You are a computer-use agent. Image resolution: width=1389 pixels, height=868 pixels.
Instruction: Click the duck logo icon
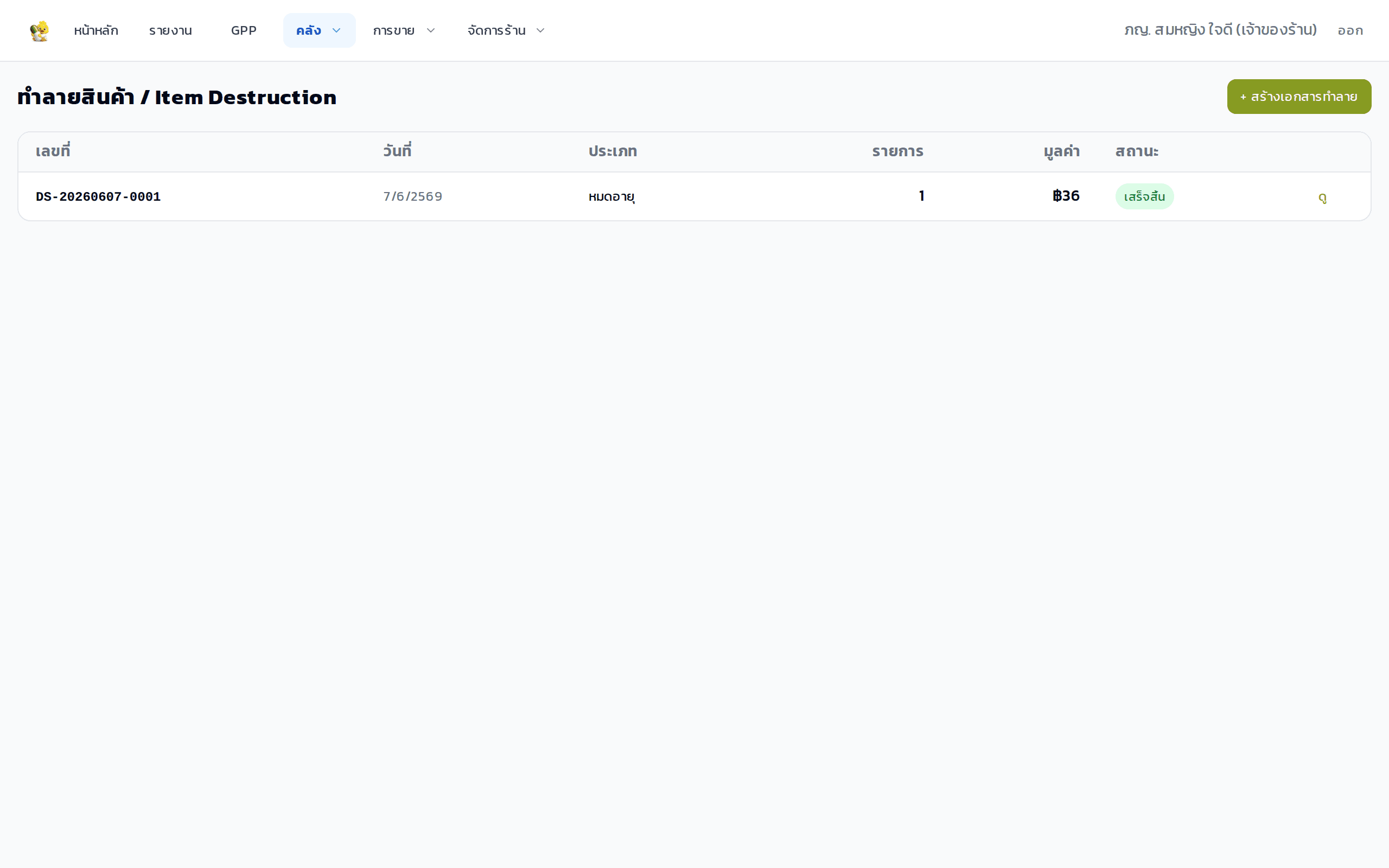[39, 30]
